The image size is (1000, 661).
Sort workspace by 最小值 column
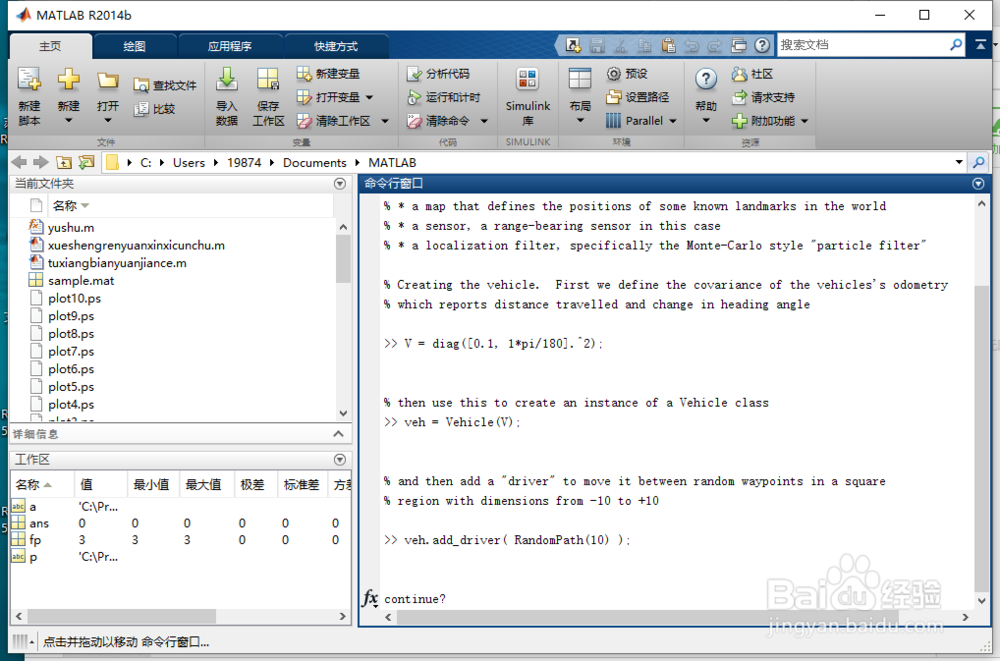151,485
